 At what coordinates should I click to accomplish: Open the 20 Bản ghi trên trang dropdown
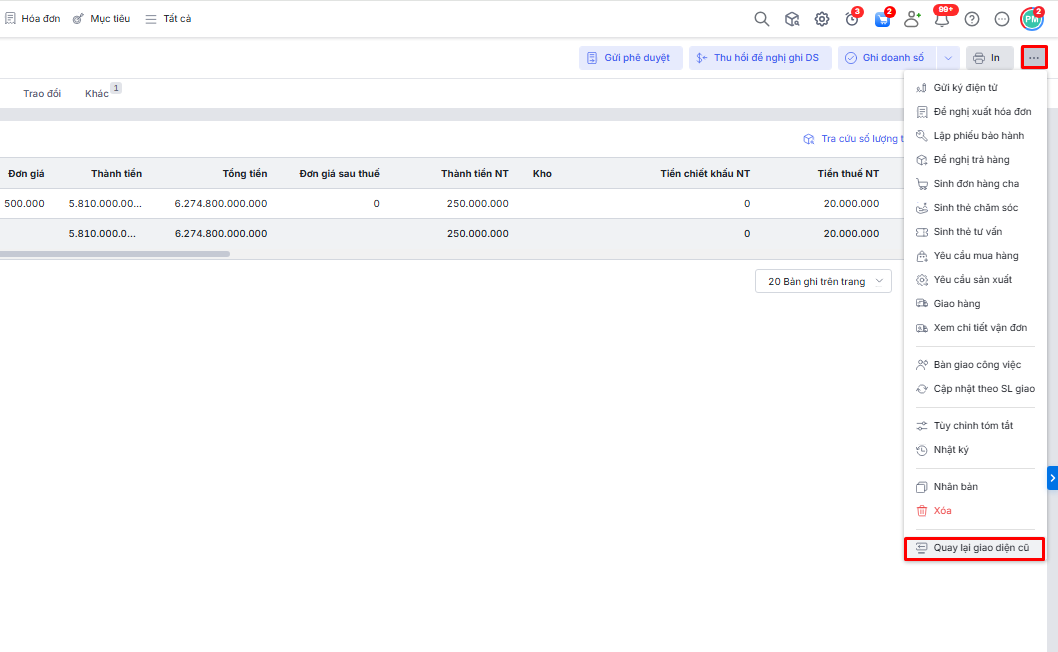[823, 282]
